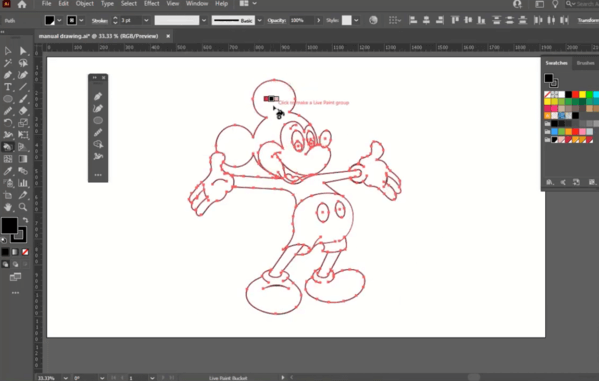Viewport: 599px width, 381px height.
Task: Select the Paintbrush tool
Action: (x=23, y=99)
